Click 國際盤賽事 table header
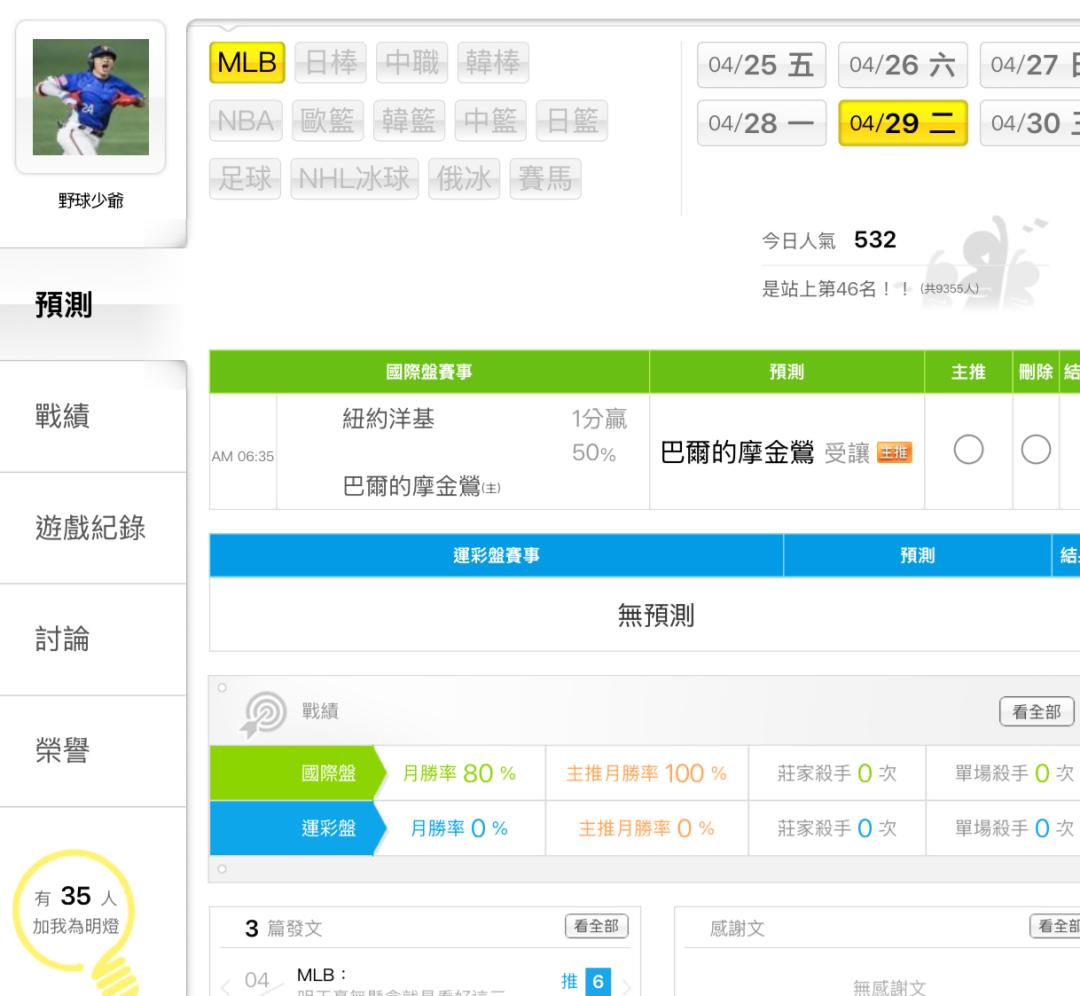The width and height of the screenshot is (1080, 996). pyautogui.click(x=429, y=372)
